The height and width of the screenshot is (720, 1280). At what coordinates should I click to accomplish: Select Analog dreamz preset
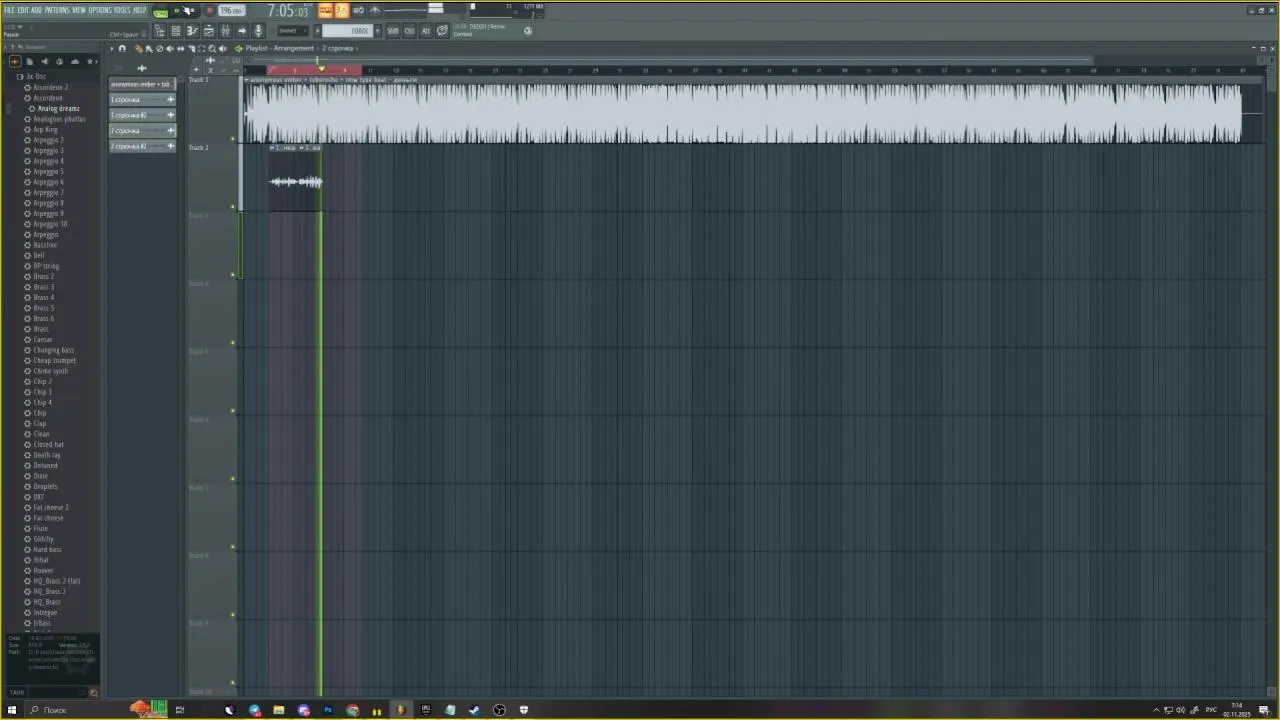click(58, 108)
